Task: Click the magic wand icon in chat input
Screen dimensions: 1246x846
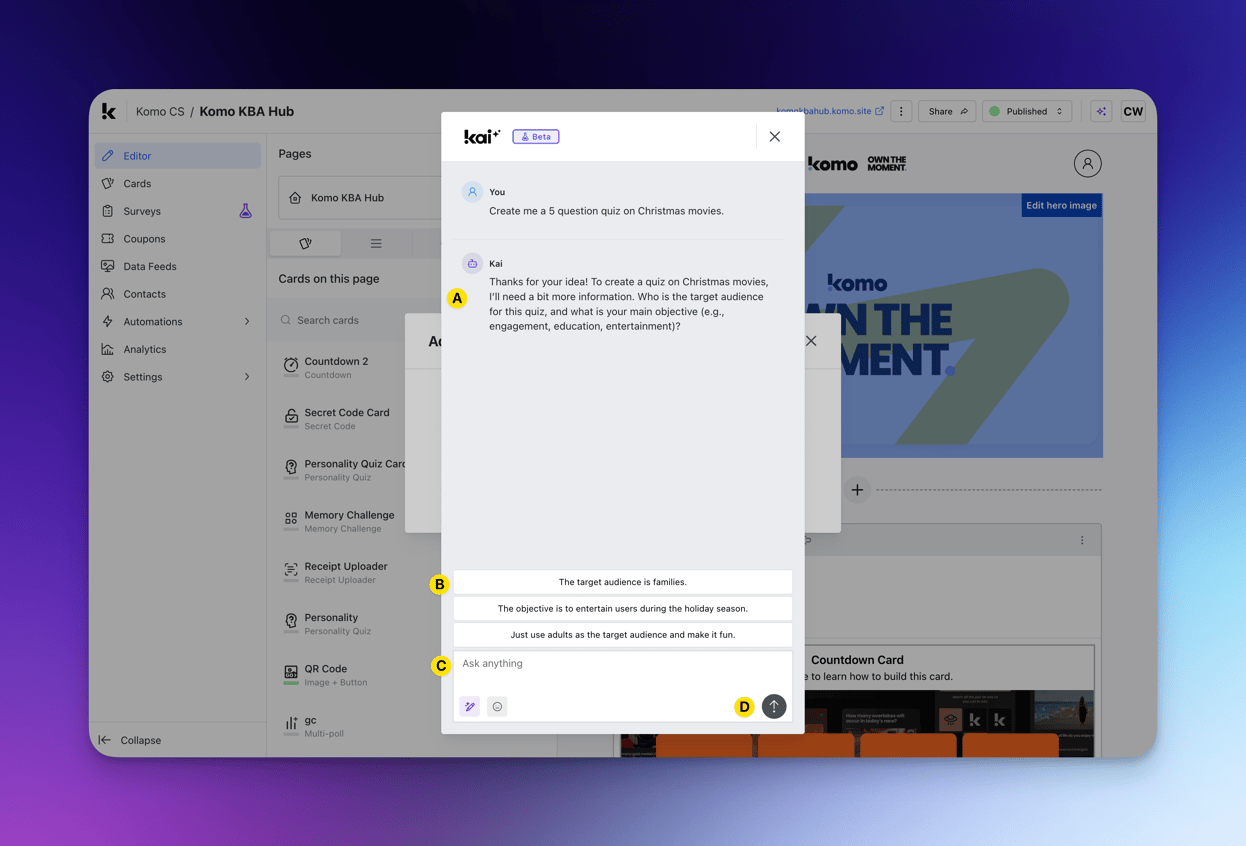Action: pos(470,707)
